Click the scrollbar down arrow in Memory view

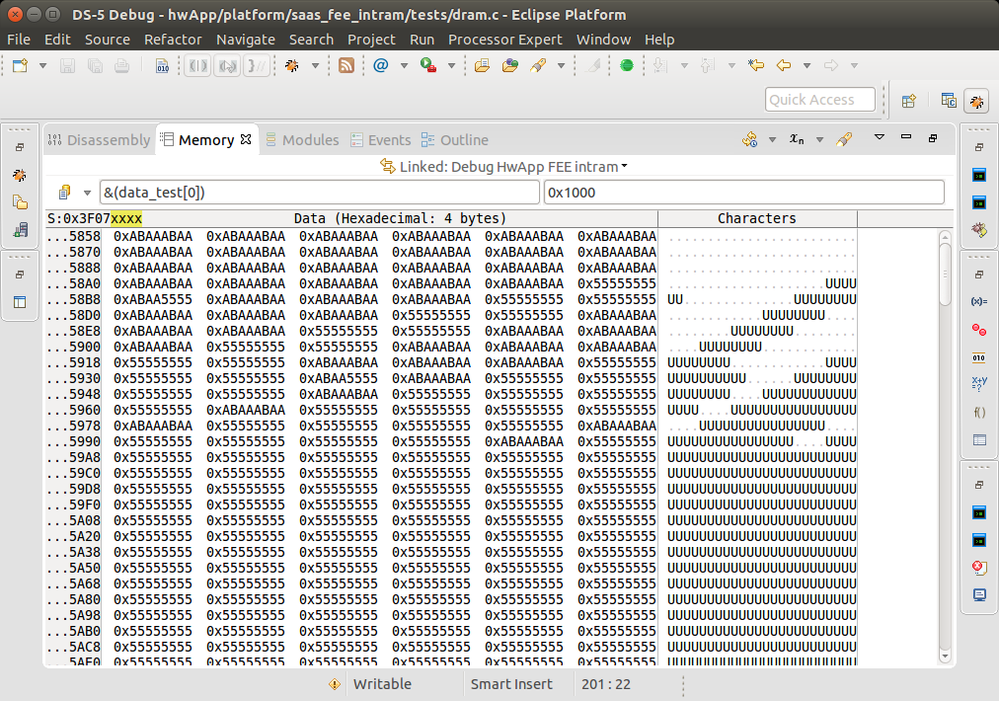[945, 656]
